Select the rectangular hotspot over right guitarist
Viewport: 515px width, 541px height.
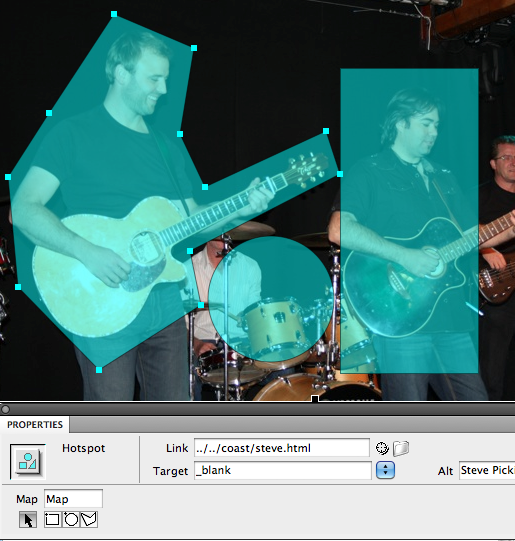click(x=409, y=221)
